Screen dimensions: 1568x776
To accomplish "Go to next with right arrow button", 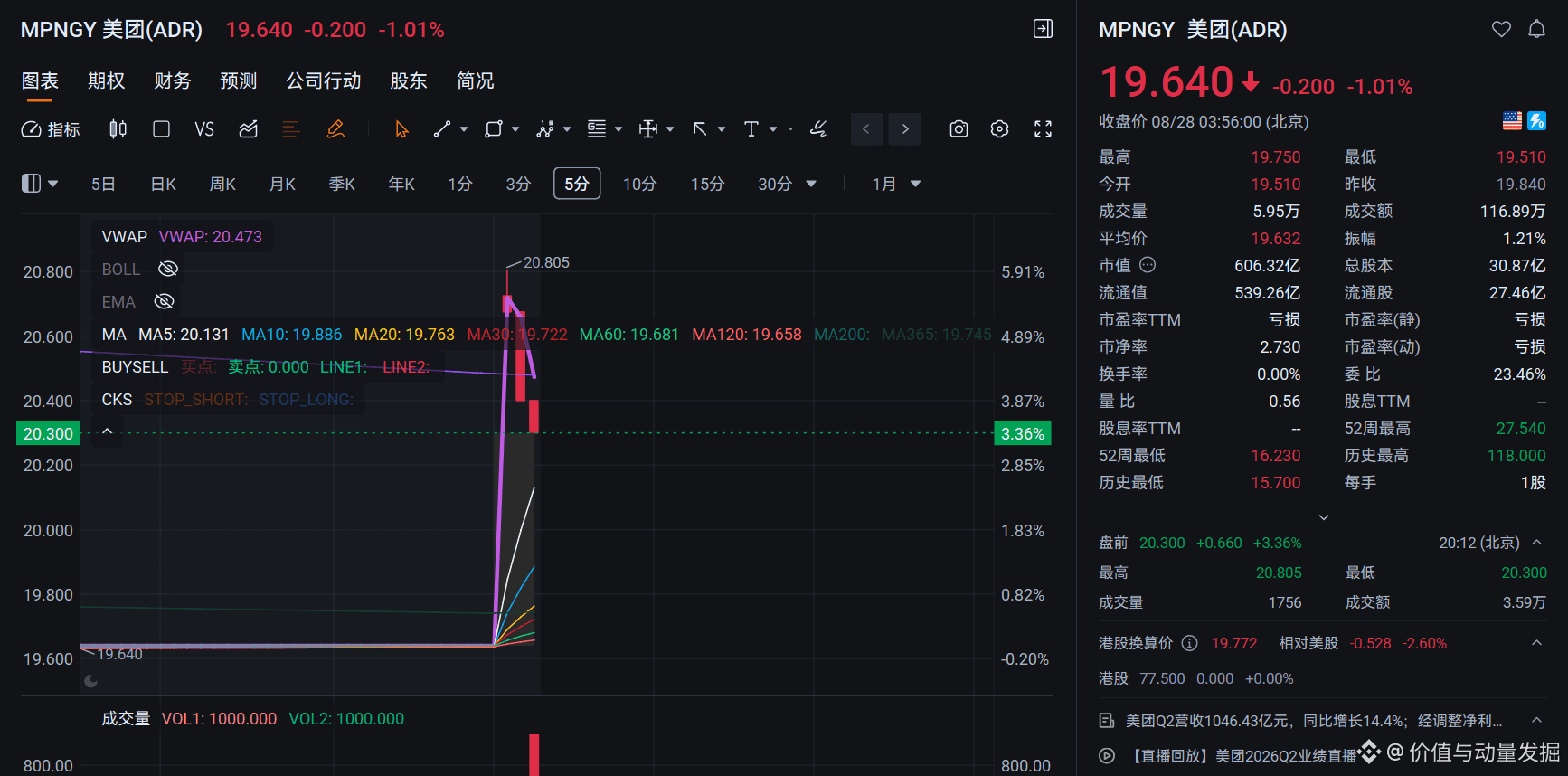I will click(905, 129).
